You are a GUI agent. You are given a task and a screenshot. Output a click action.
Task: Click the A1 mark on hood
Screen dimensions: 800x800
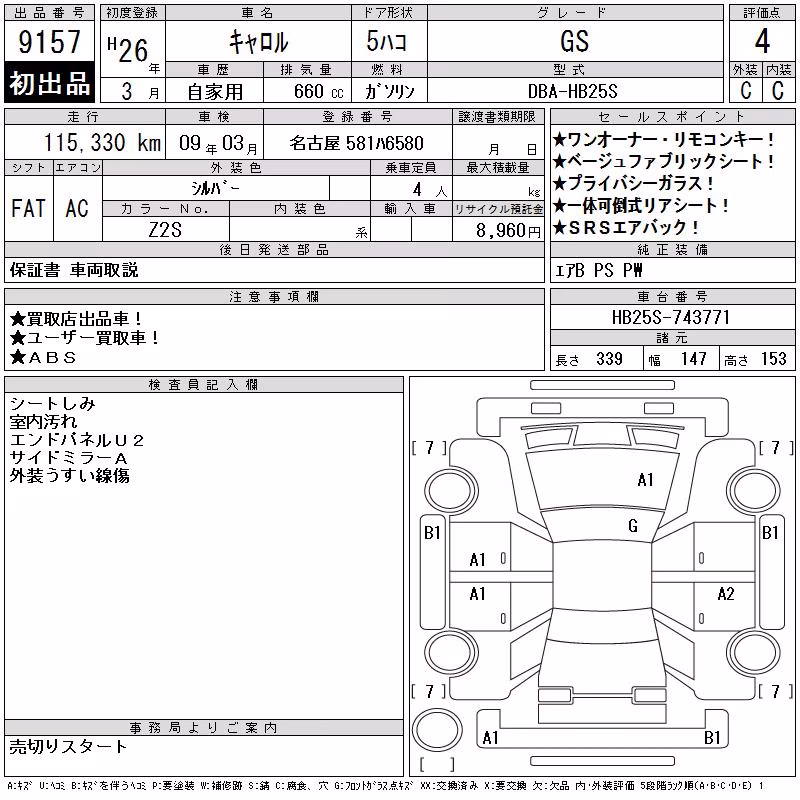(x=645, y=480)
